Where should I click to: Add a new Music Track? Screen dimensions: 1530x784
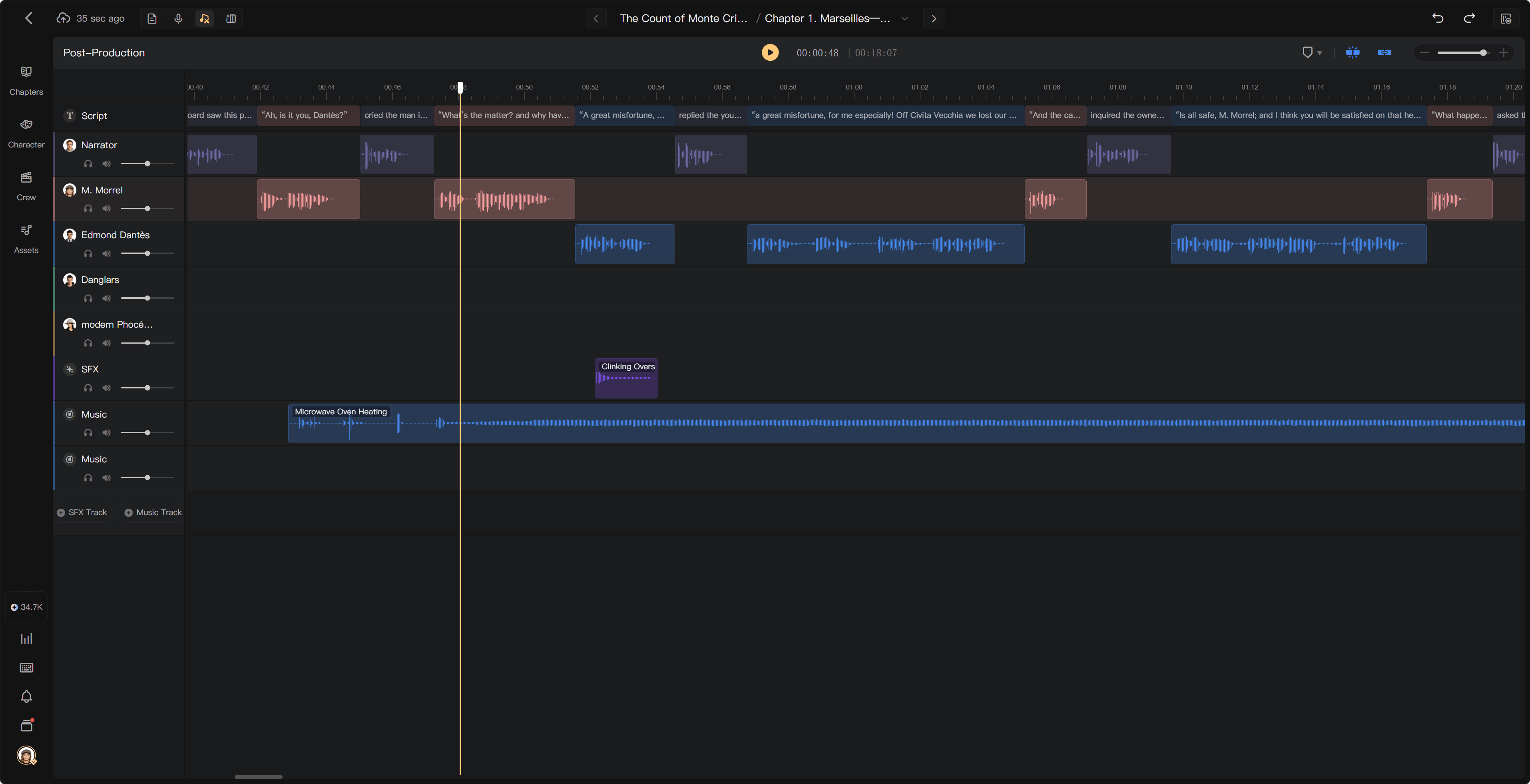[x=153, y=512]
